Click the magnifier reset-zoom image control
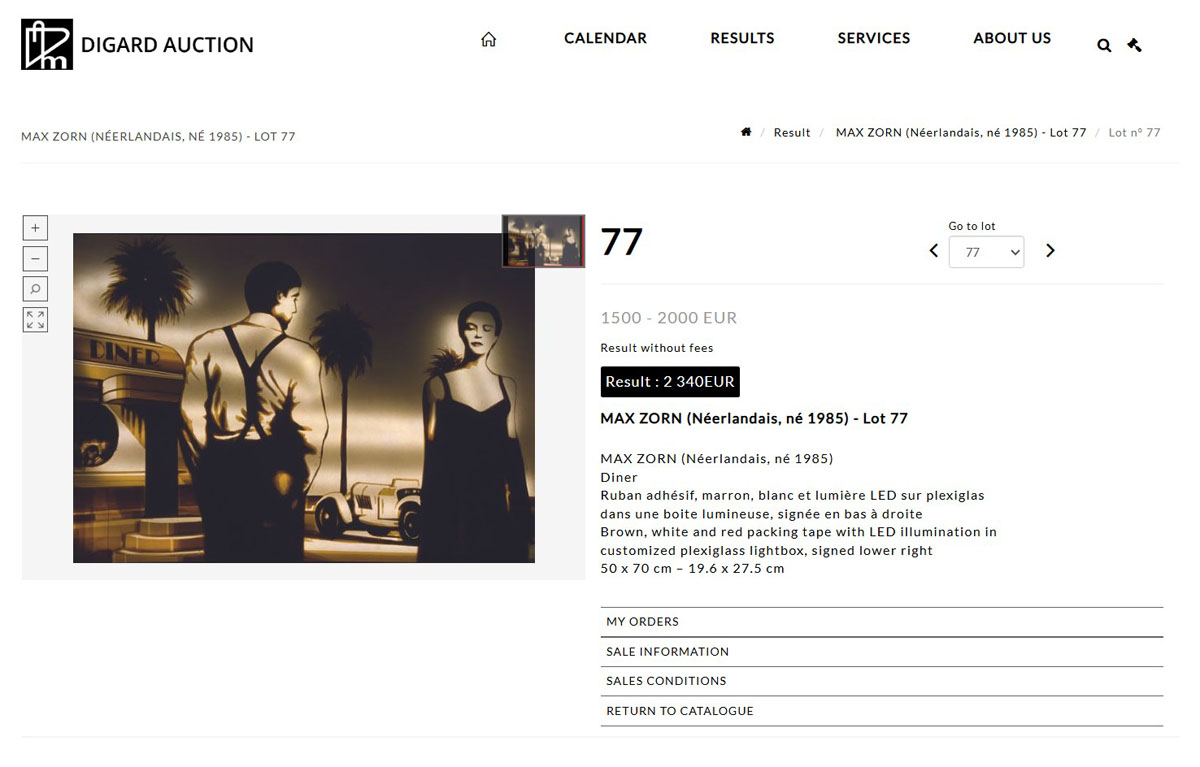This screenshot has width=1200, height=767. 35,289
